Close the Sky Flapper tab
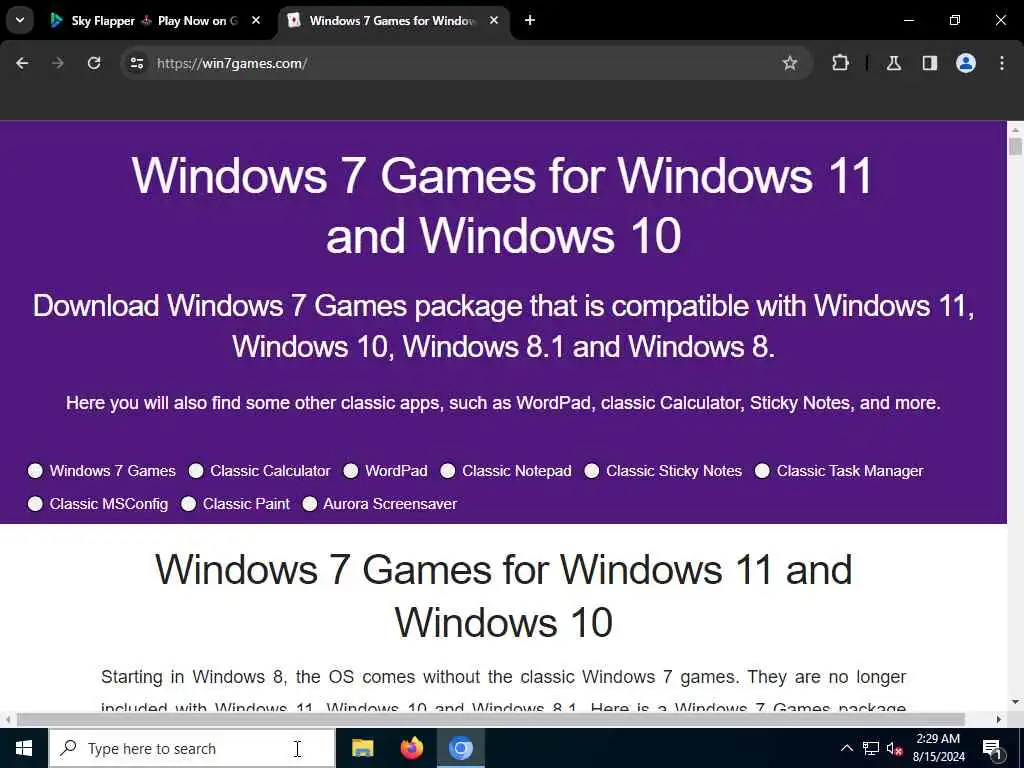The width and height of the screenshot is (1024, 768). click(256, 20)
